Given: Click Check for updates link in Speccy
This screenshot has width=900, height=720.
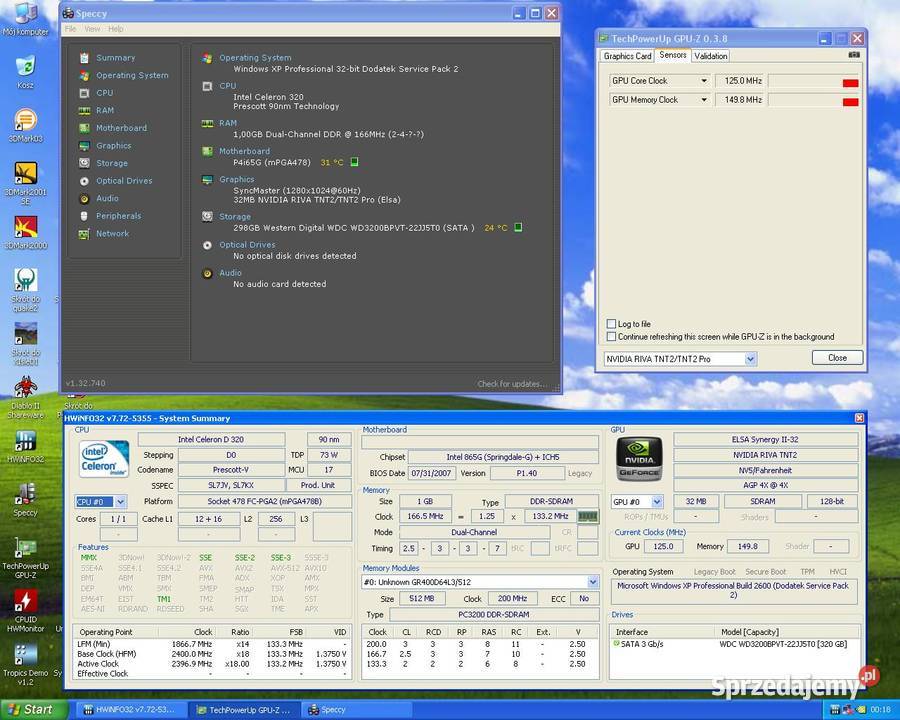Looking at the screenshot, I should pos(511,384).
